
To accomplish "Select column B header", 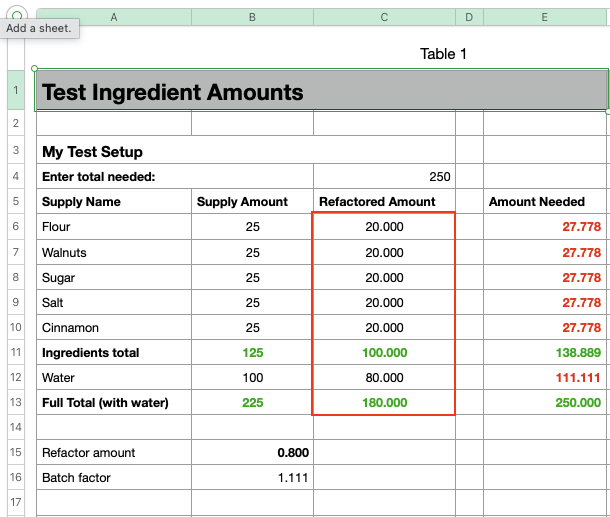I will pyautogui.click(x=252, y=17).
